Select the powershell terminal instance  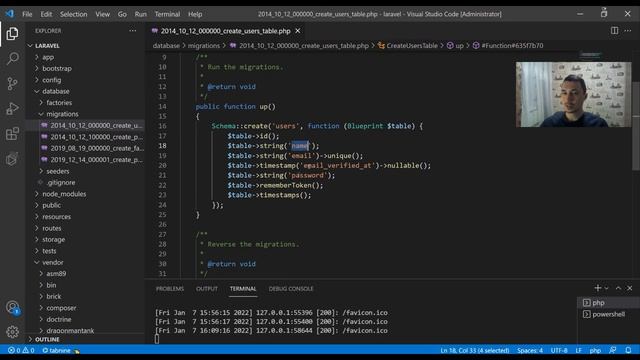608,314
